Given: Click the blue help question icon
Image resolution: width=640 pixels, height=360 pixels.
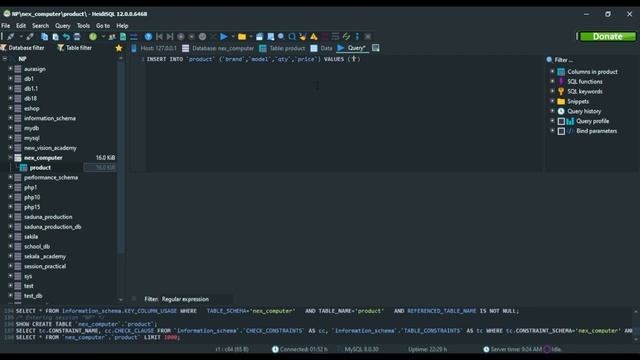Looking at the screenshot, I should [x=148, y=37].
